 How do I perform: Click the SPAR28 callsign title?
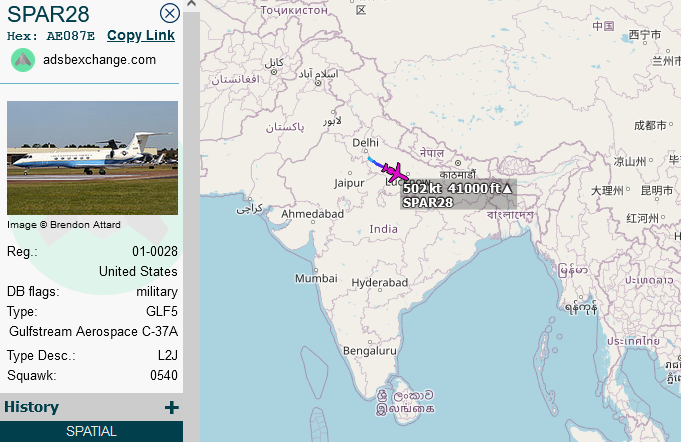[x=48, y=13]
